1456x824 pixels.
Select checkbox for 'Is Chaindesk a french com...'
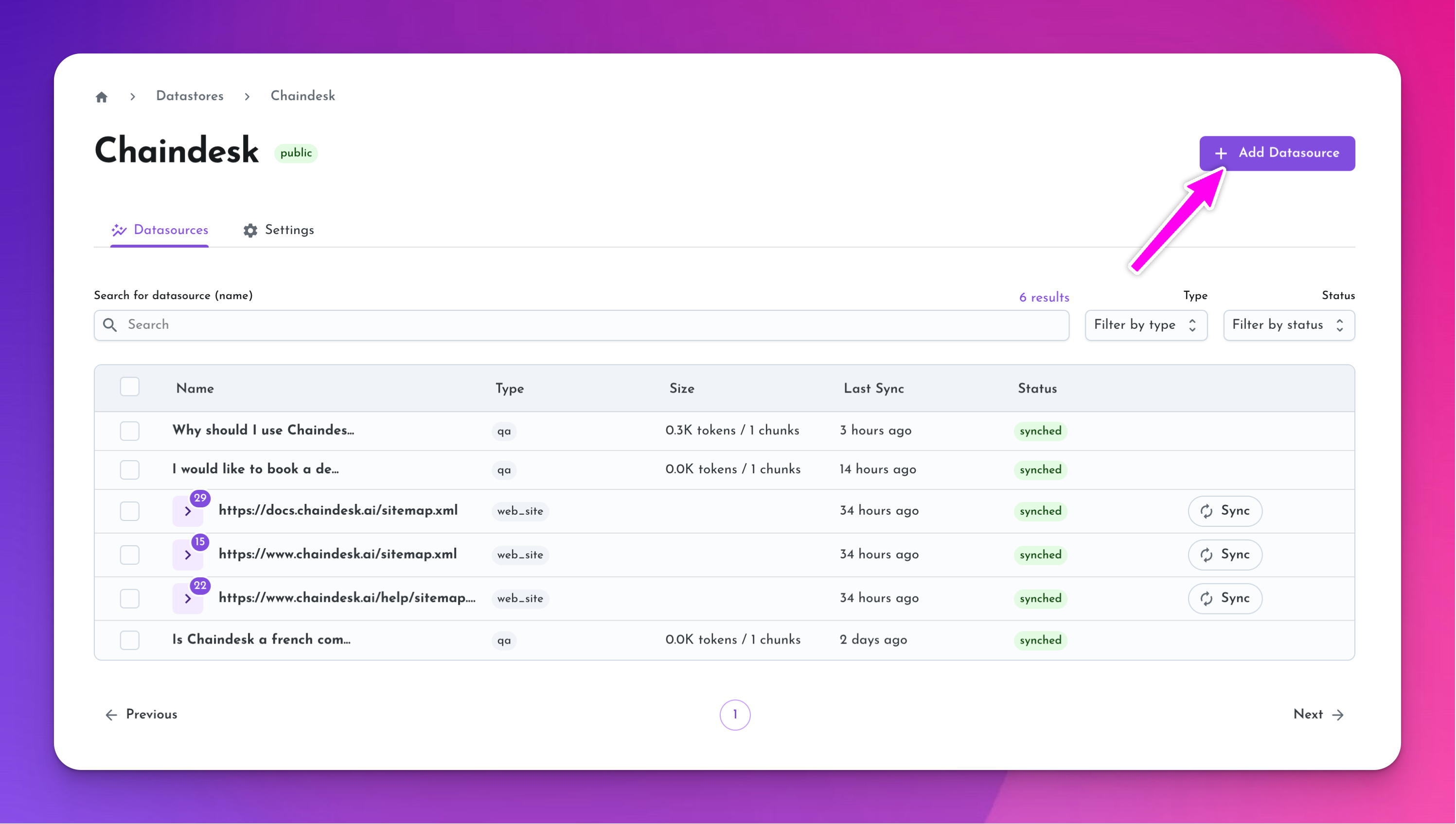pyautogui.click(x=129, y=640)
